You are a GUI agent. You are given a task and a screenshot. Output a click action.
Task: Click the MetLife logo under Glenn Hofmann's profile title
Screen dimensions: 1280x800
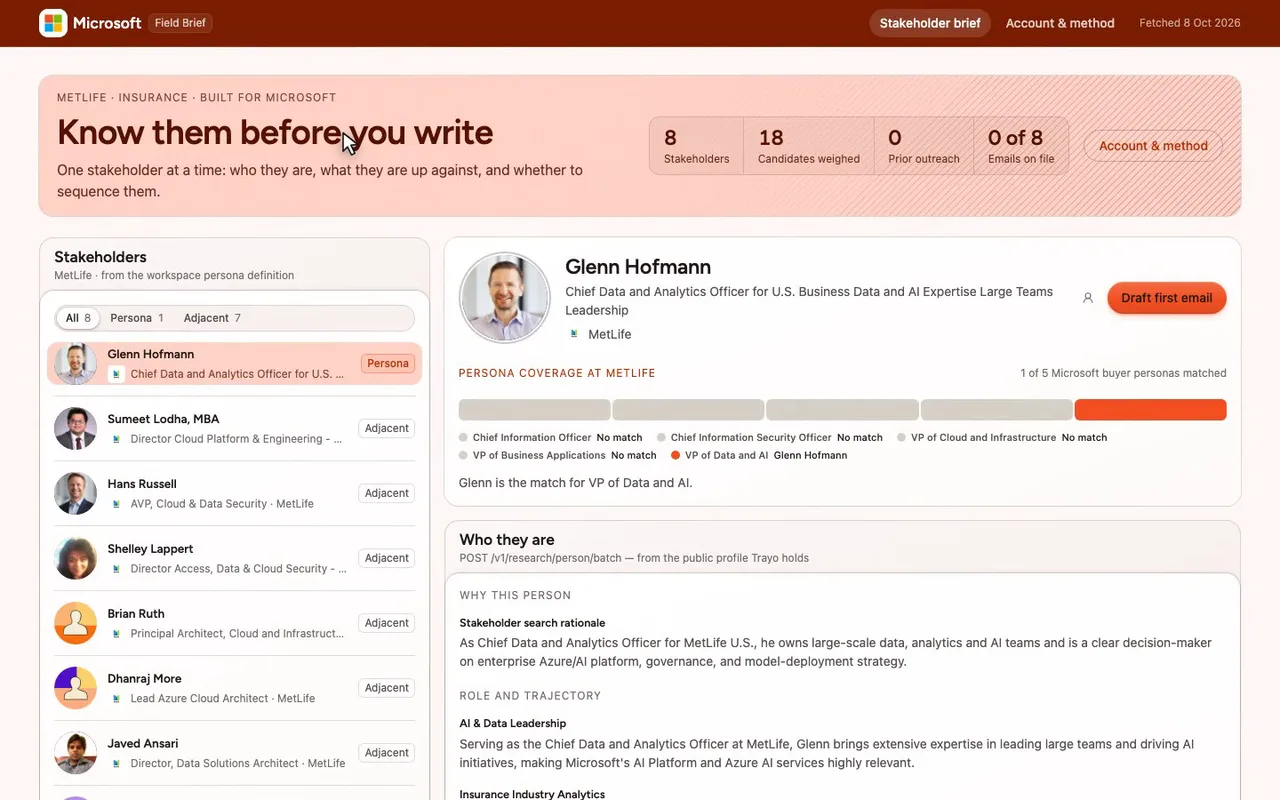[x=574, y=334]
